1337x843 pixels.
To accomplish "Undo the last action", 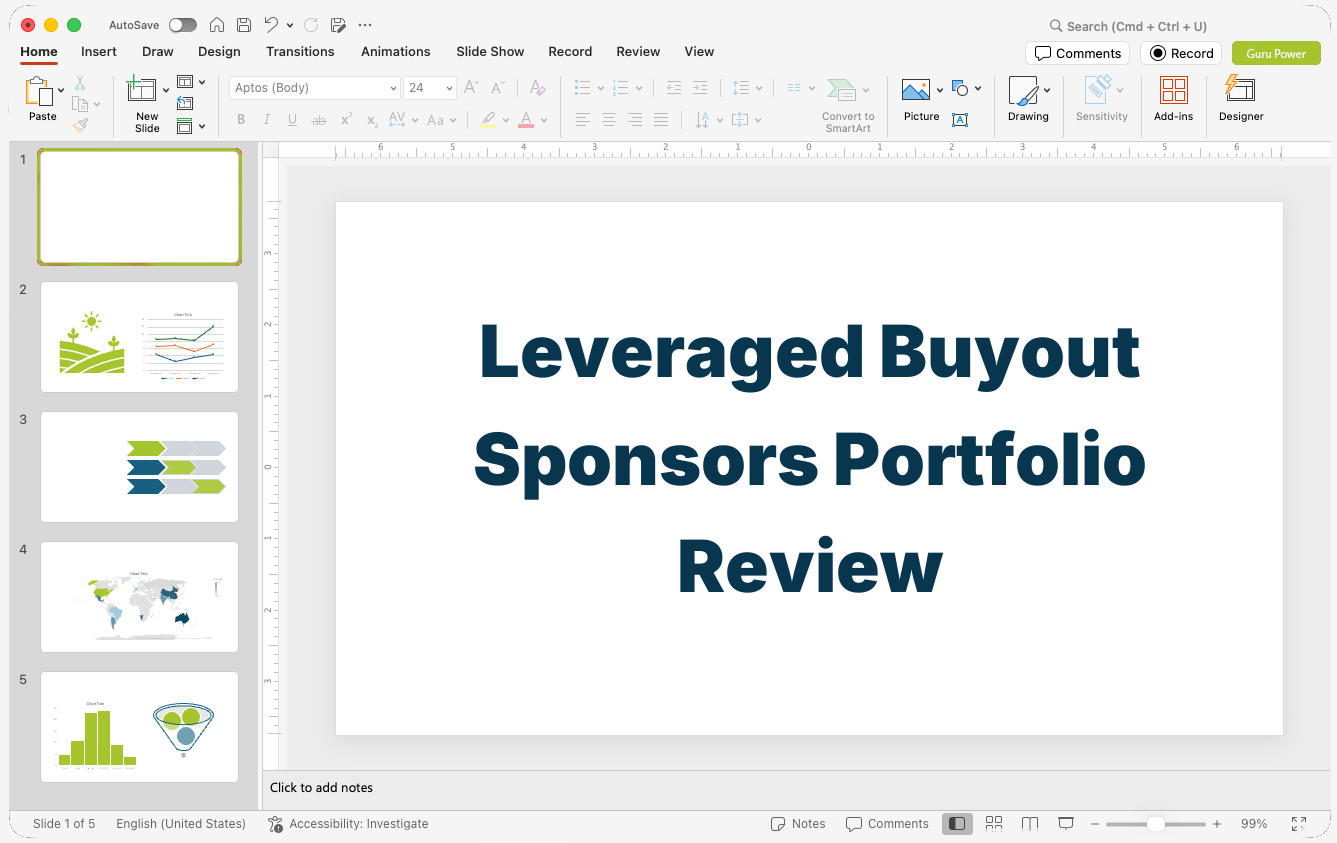I will click(x=271, y=25).
